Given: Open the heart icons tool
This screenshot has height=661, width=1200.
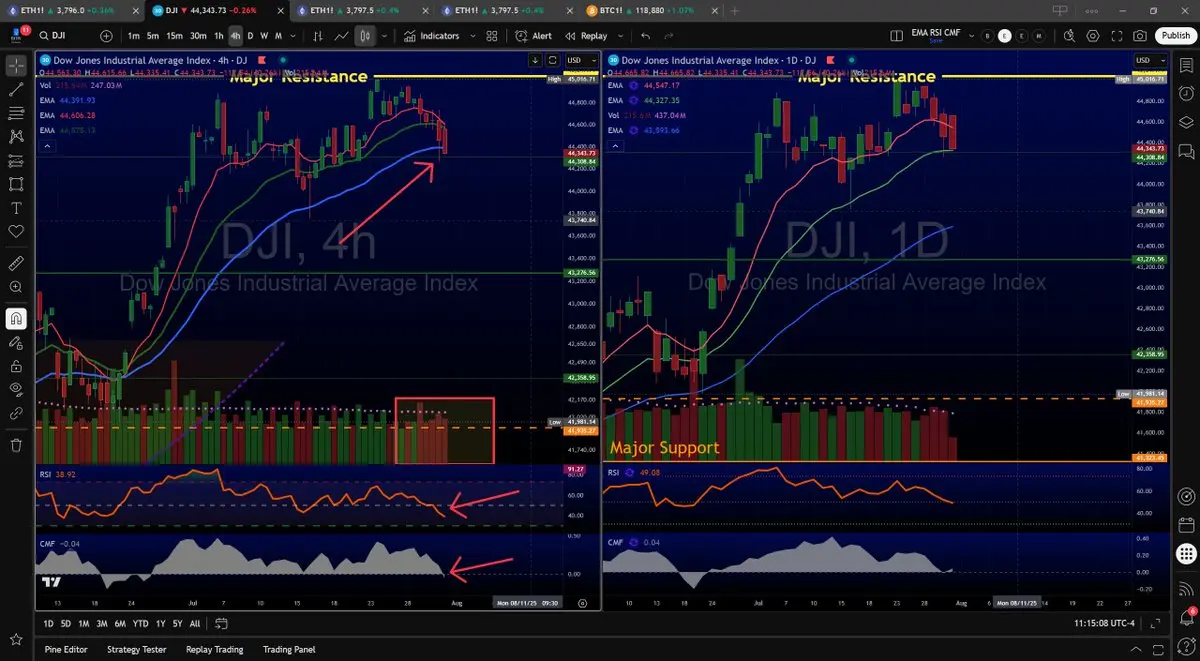Looking at the screenshot, I should 16,231.
